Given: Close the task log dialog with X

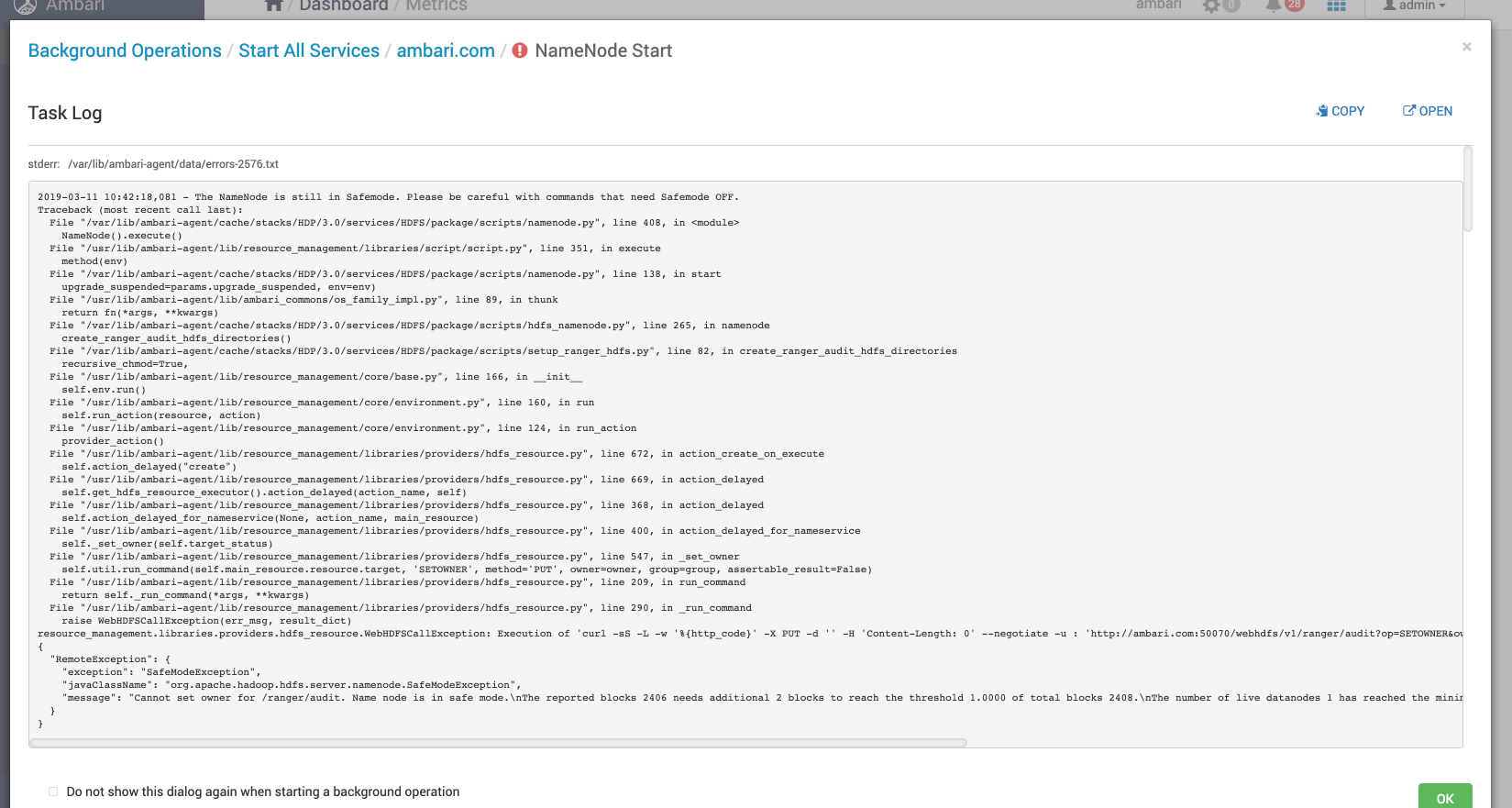Looking at the screenshot, I should [x=1466, y=47].
